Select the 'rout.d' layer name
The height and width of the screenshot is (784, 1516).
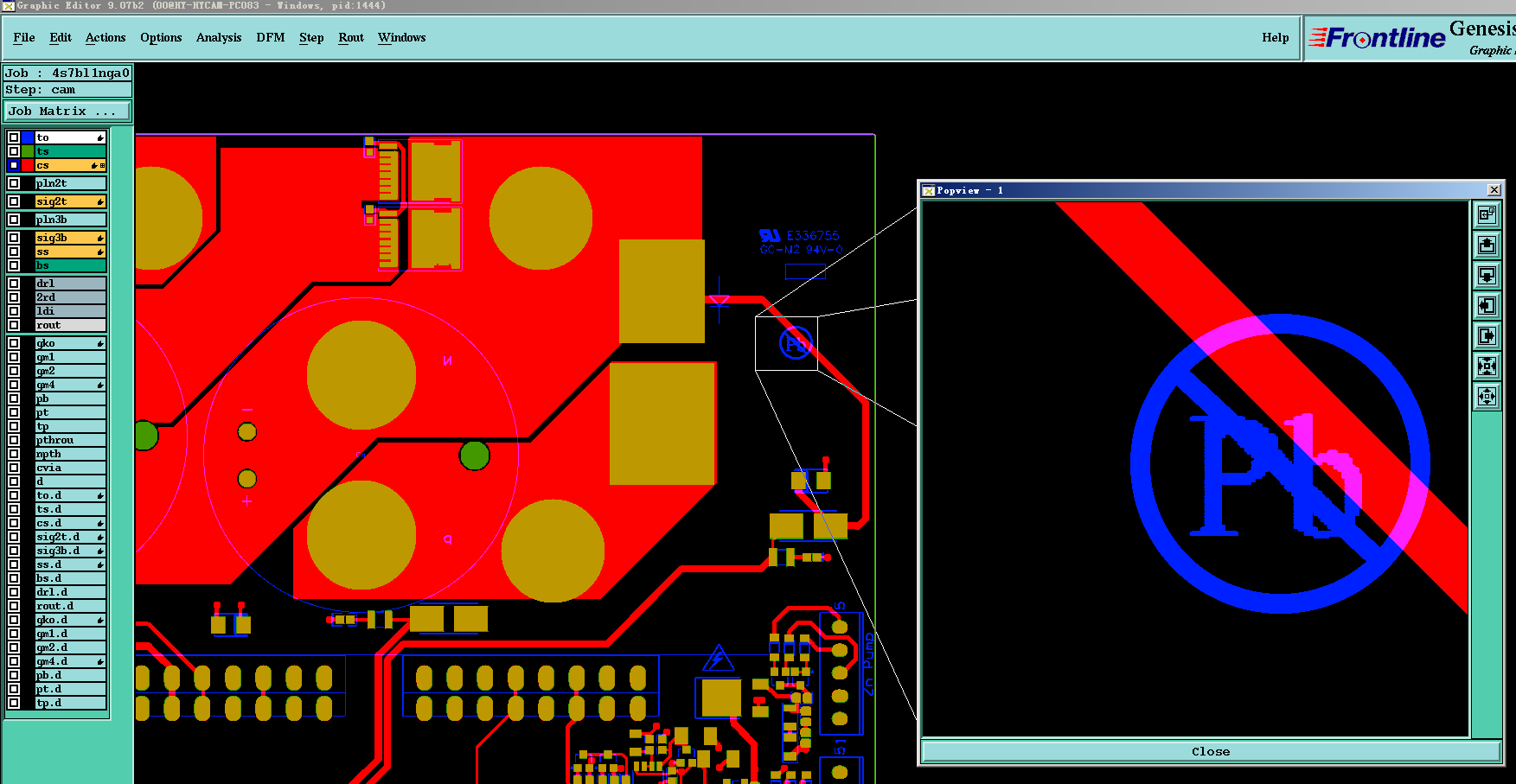click(70, 606)
